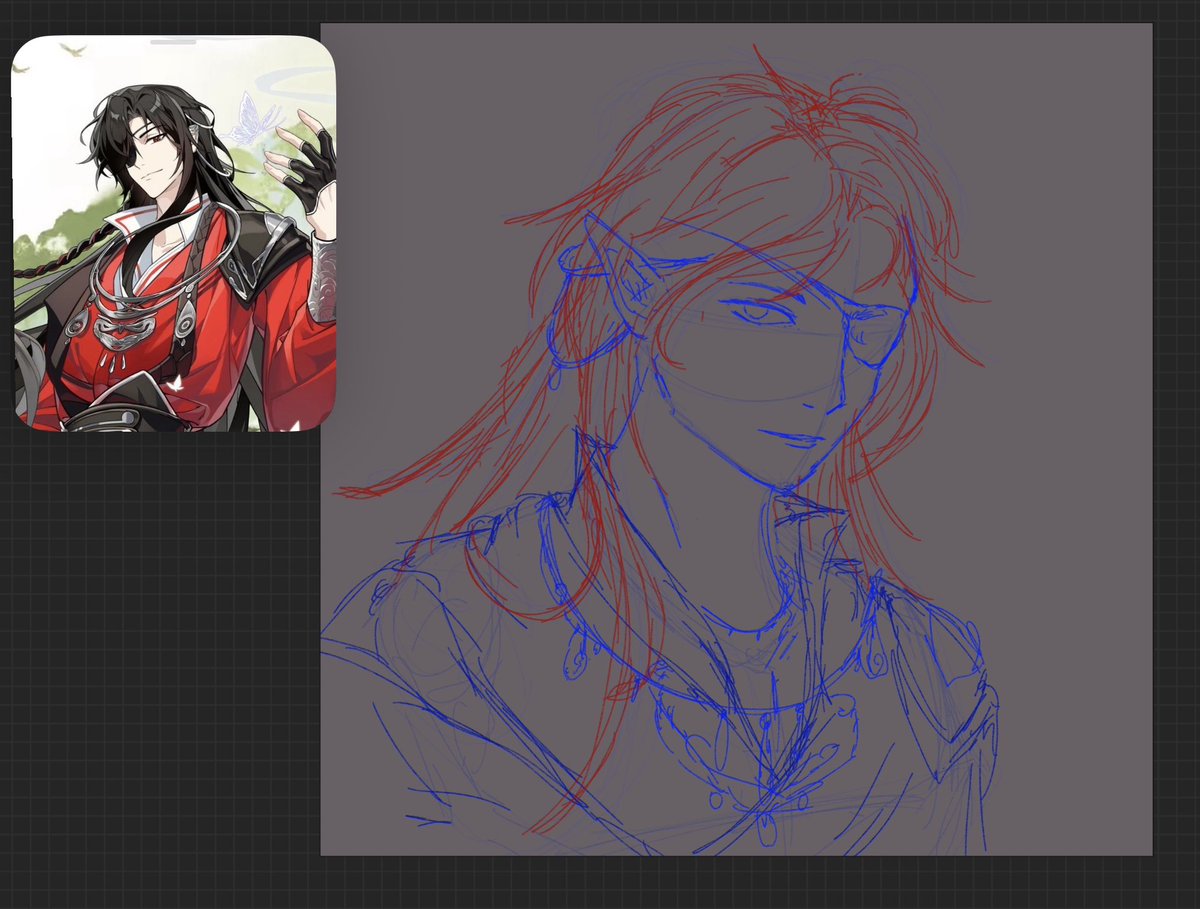Click the sketch drawing canvas
This screenshot has width=1200, height=909.
click(x=736, y=439)
